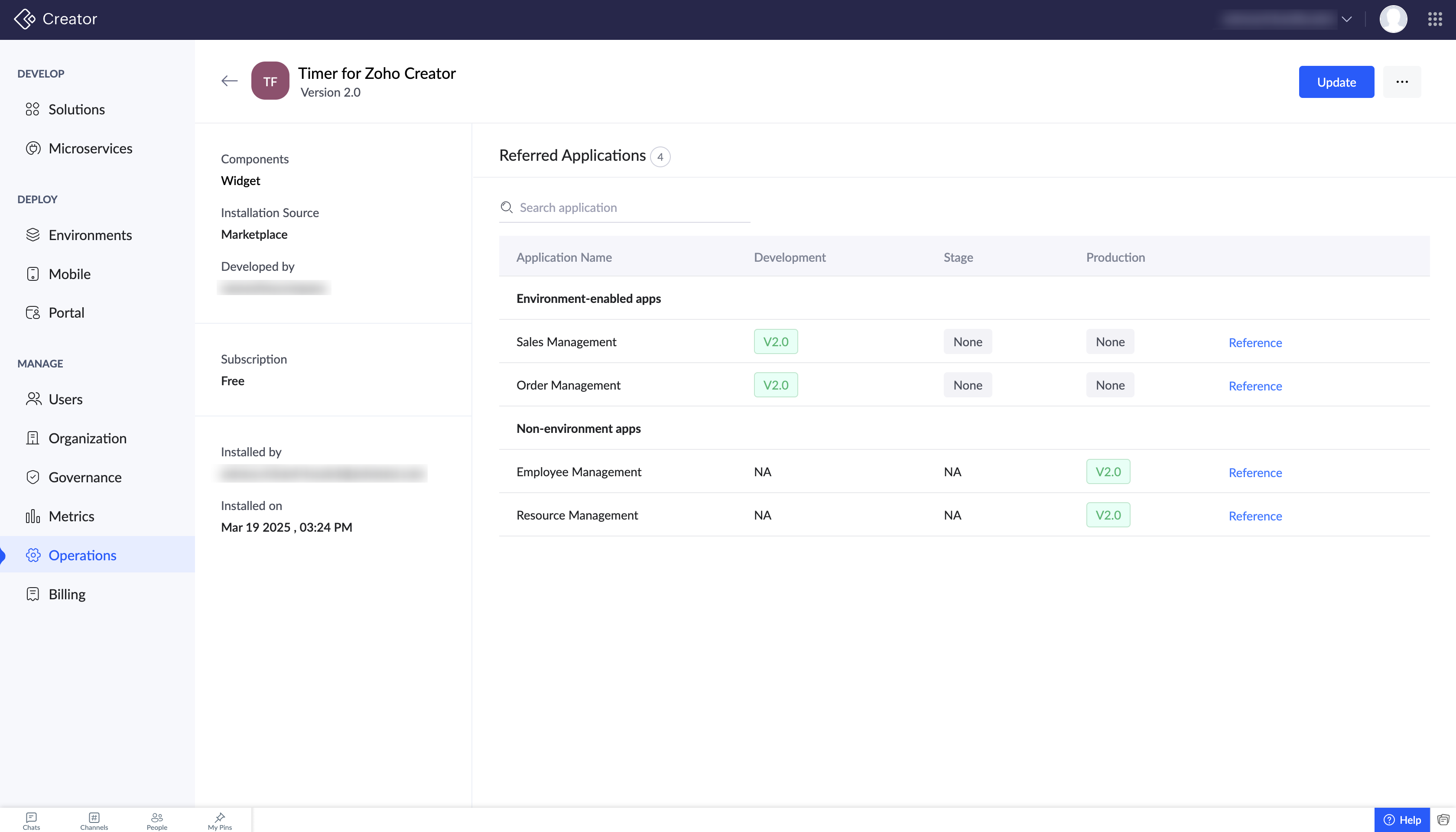Viewport: 1456px width, 832px height.
Task: Click the search magnifier icon
Action: point(506,208)
